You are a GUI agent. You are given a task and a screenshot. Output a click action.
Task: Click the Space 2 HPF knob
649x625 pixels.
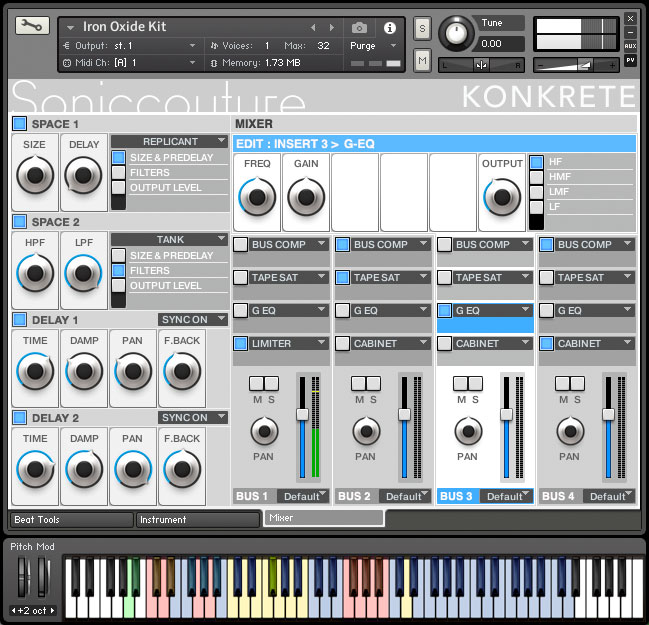pyautogui.click(x=35, y=273)
